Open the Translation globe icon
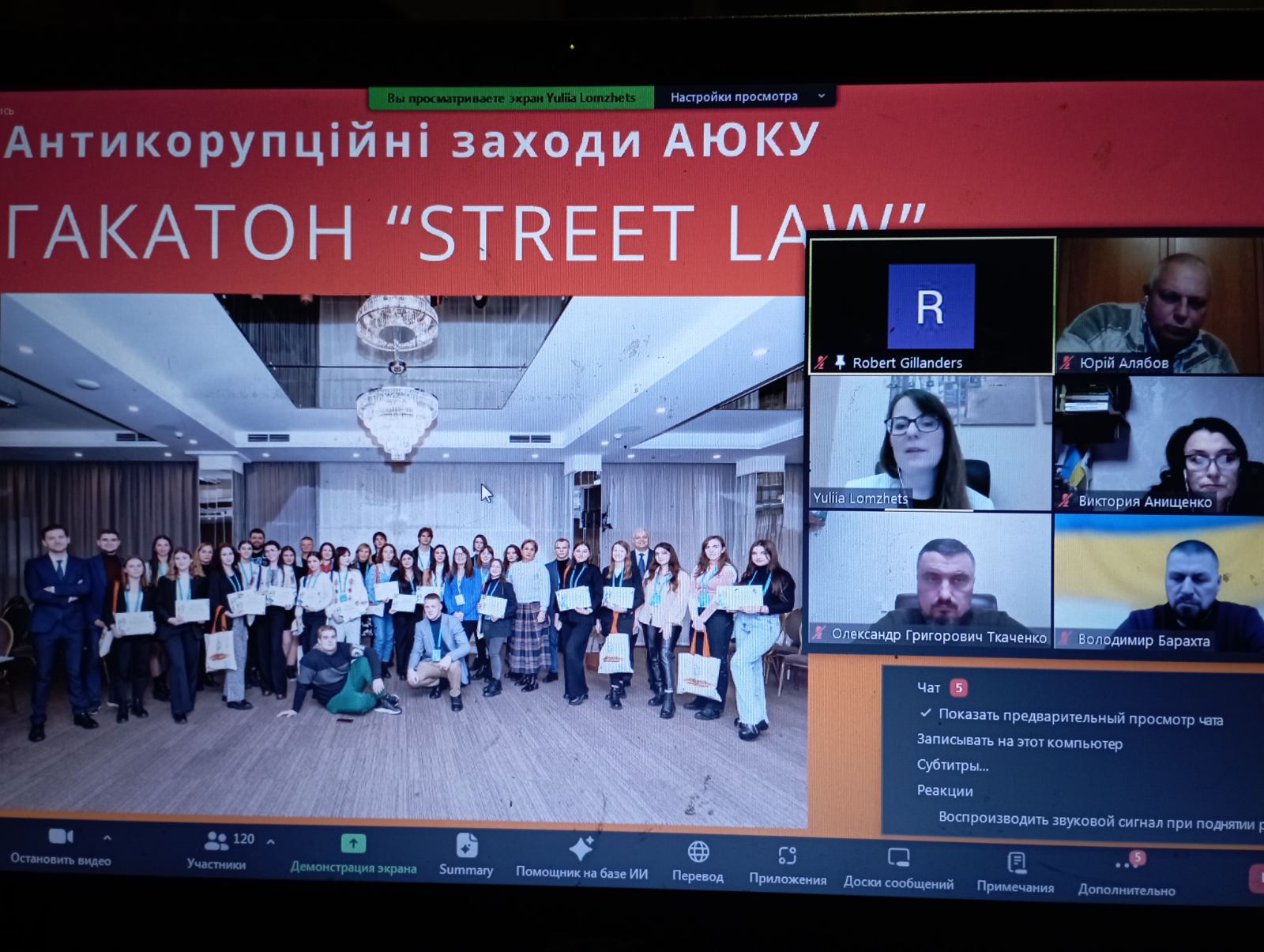1264x952 pixels. click(x=698, y=852)
